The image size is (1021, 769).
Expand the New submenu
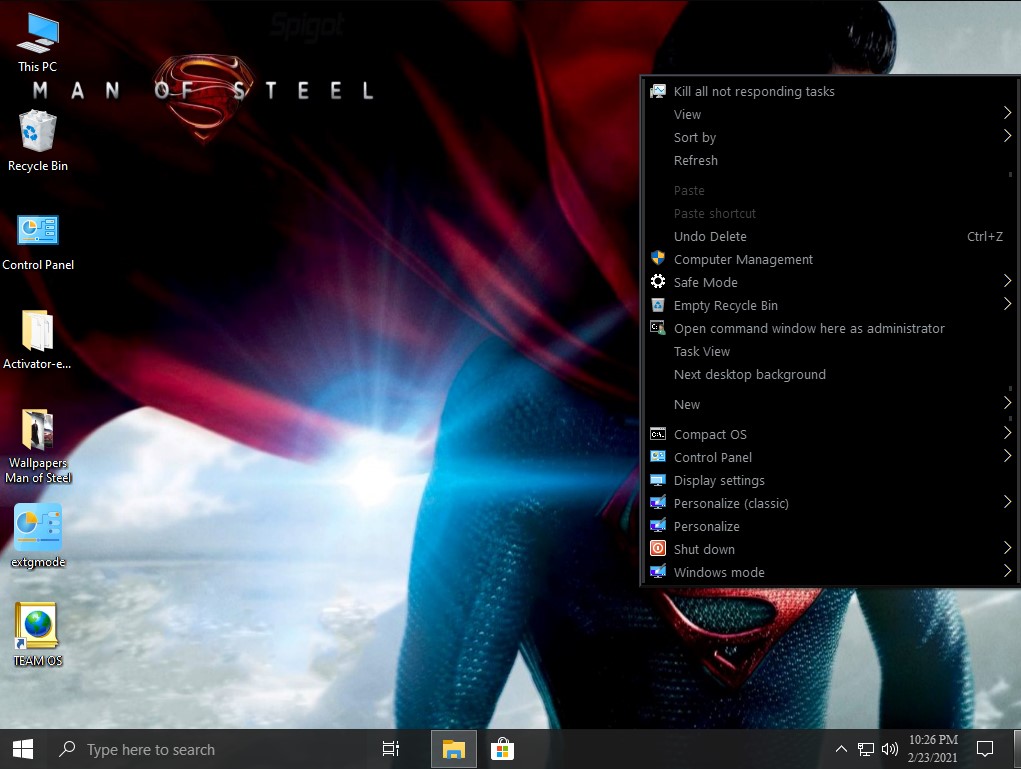[830, 404]
